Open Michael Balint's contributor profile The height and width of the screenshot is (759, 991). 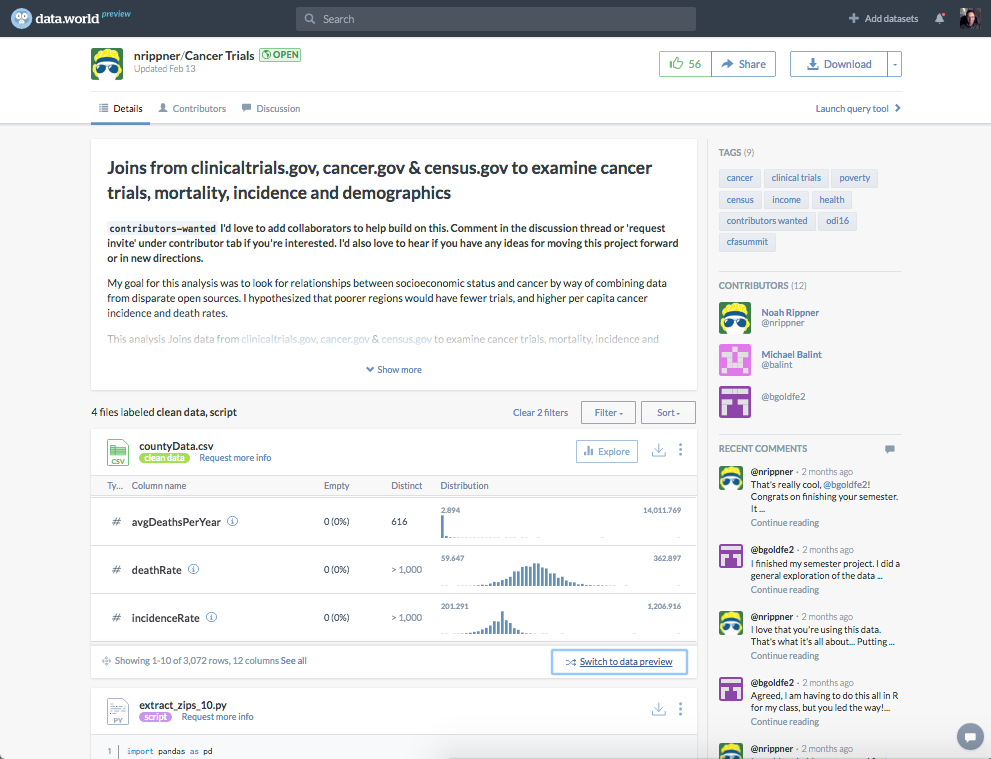791,355
